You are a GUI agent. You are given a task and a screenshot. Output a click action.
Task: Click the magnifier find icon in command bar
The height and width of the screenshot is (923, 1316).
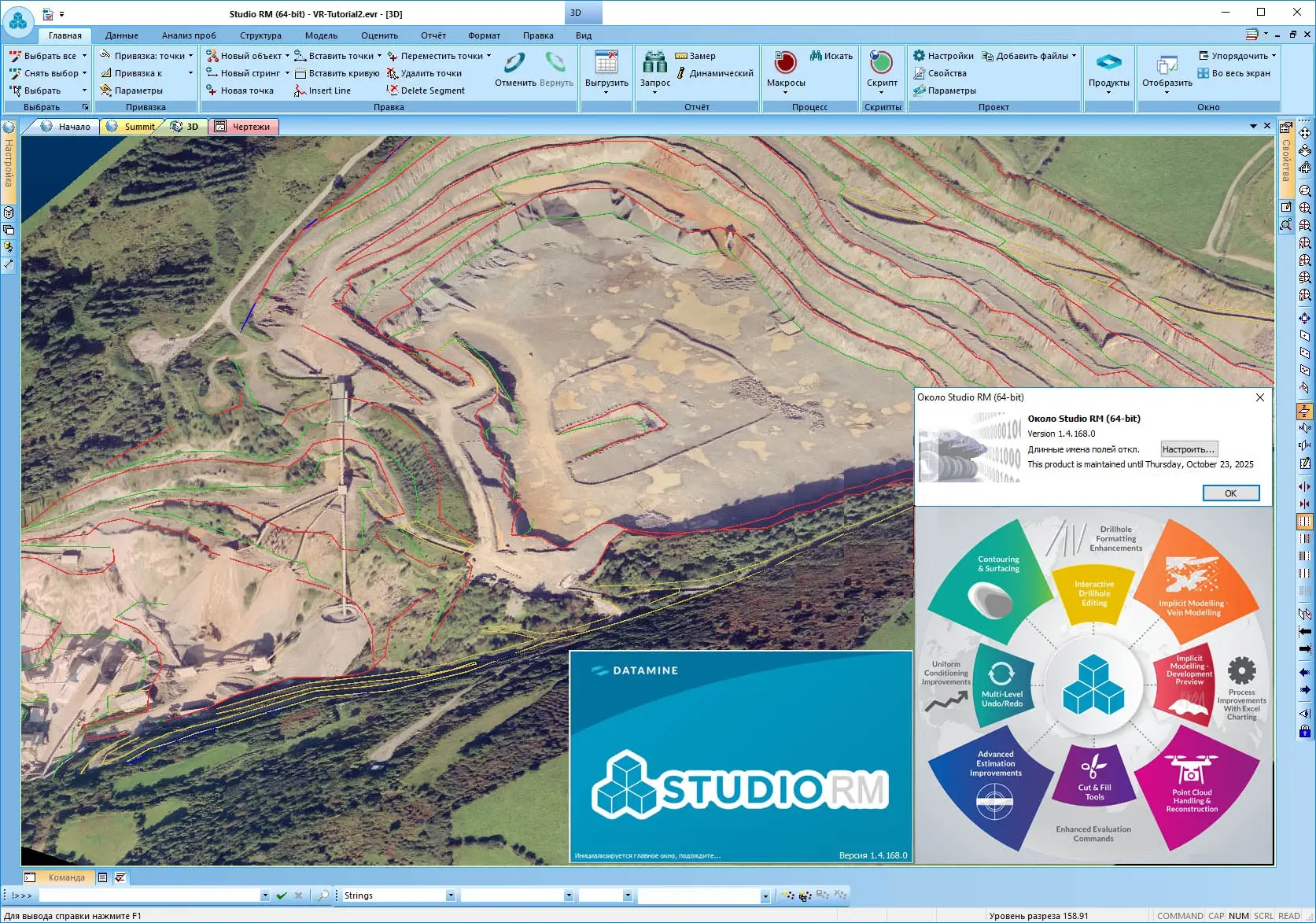[x=323, y=895]
